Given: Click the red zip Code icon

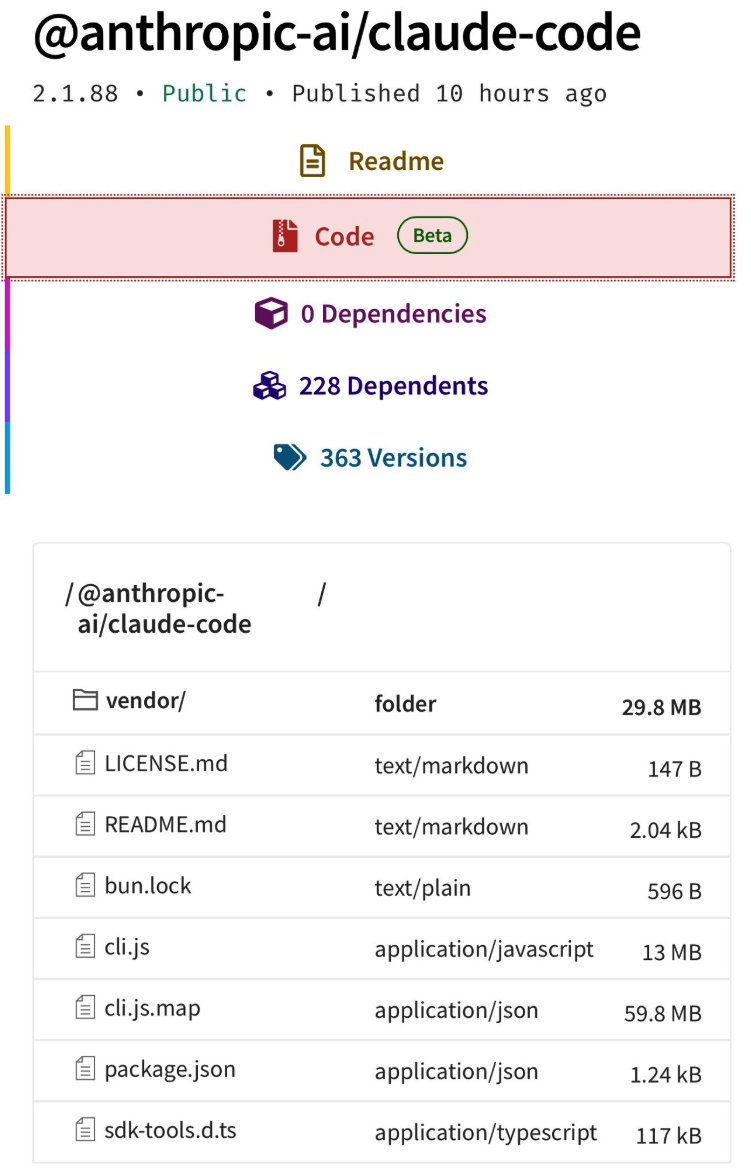Looking at the screenshot, I should click(285, 236).
